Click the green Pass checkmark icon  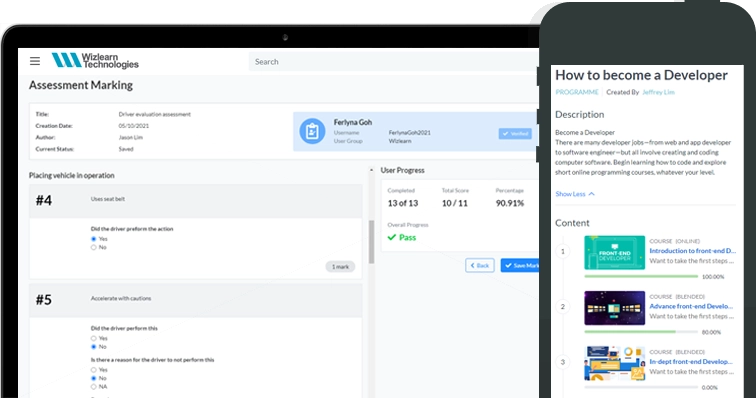(x=392, y=237)
